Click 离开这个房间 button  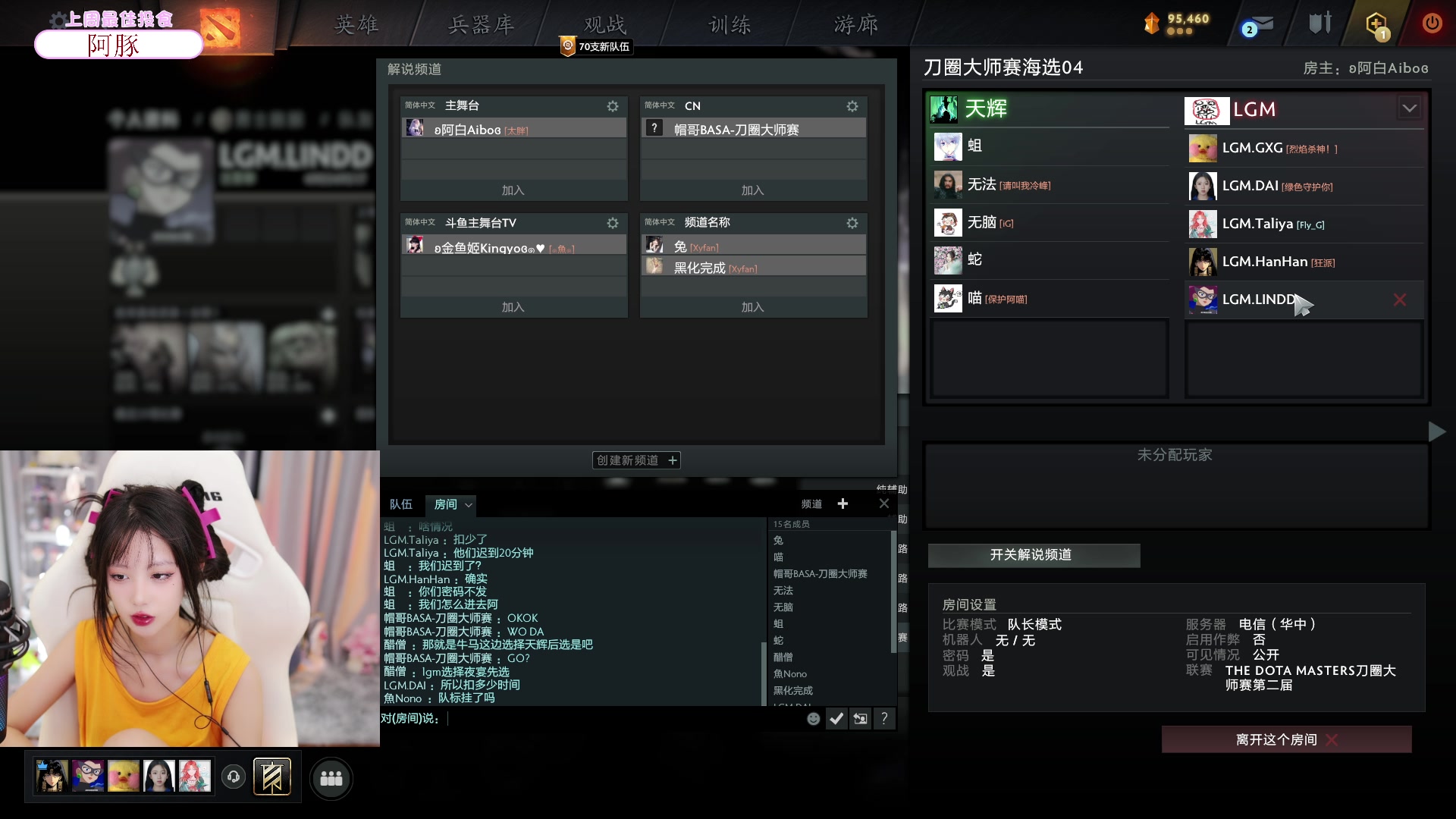[x=1286, y=739]
